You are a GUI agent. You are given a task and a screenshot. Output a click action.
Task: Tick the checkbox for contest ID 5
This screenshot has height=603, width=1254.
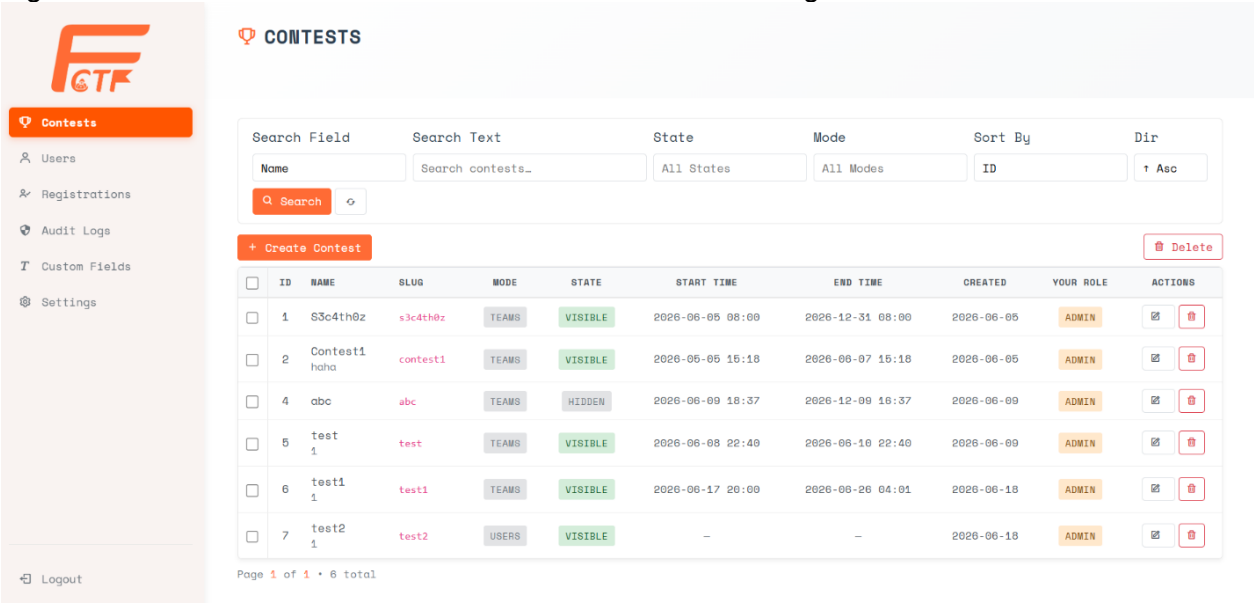tap(252, 444)
